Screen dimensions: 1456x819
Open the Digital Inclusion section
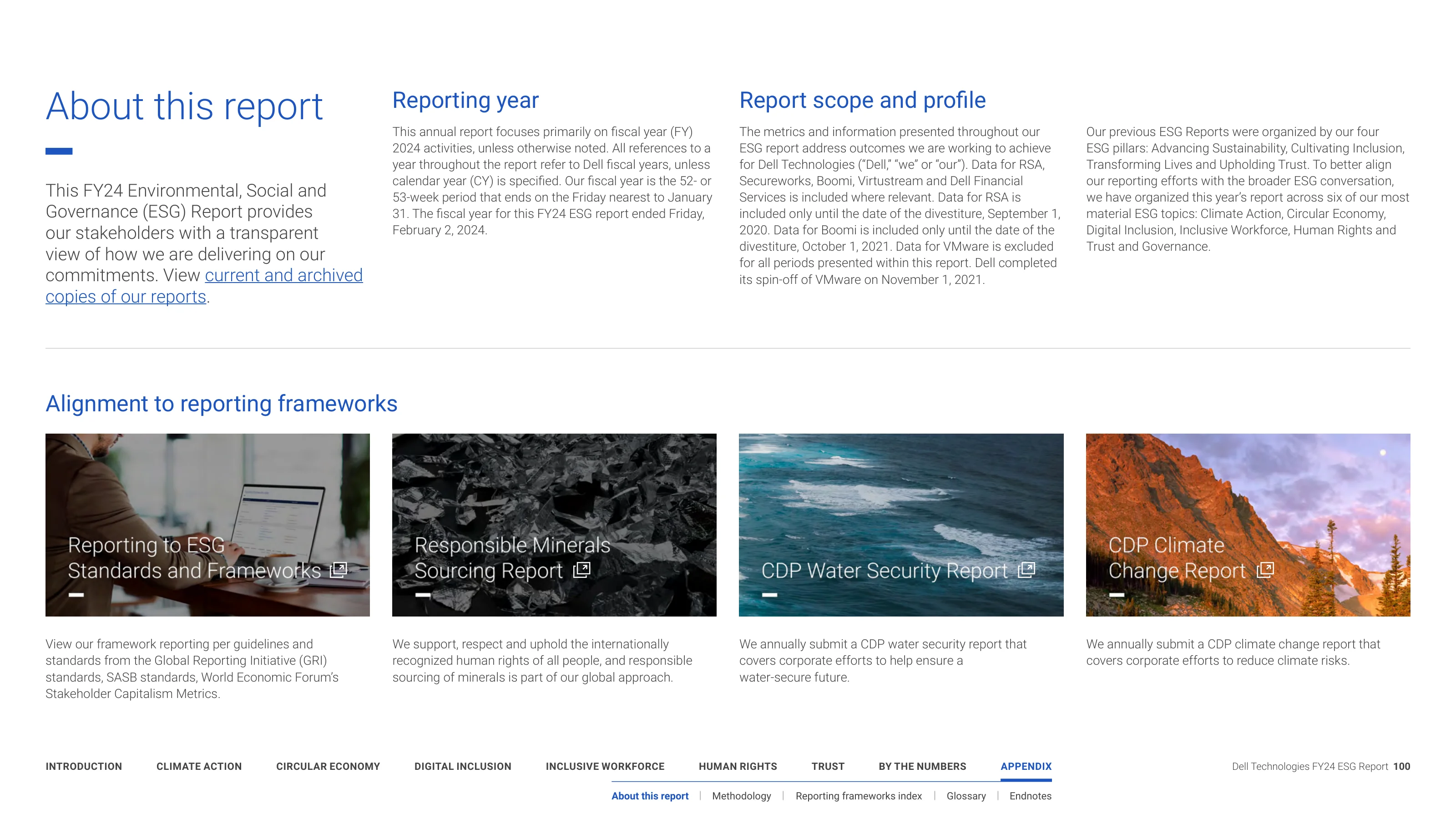(463, 766)
